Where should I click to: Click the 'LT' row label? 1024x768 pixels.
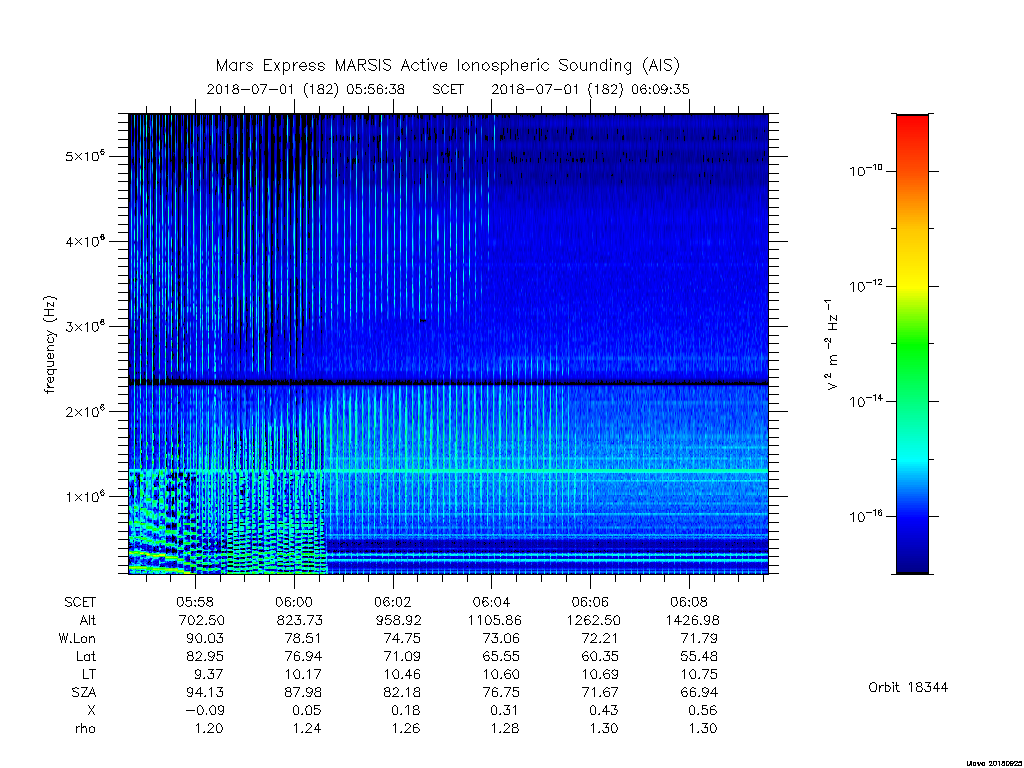click(89, 674)
